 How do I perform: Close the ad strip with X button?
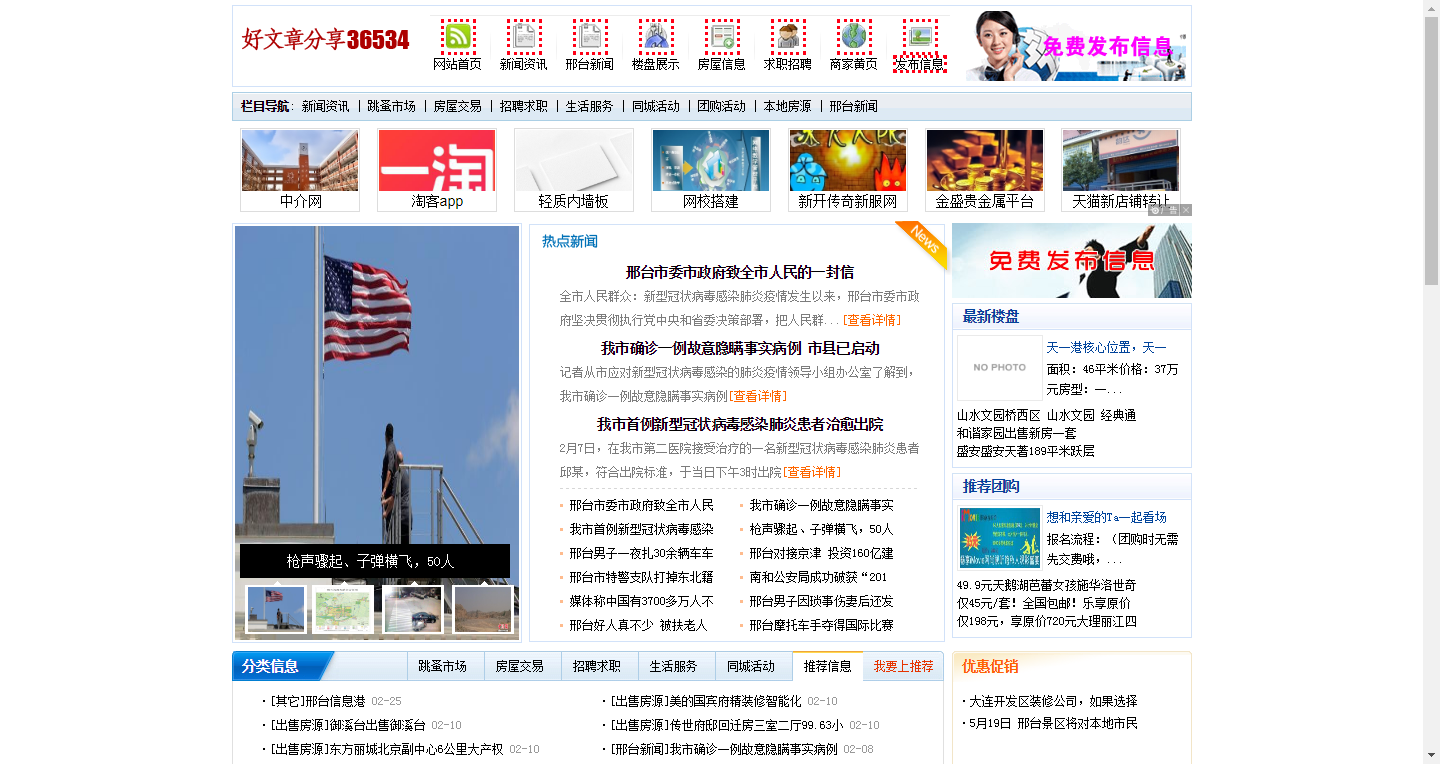click(1186, 210)
